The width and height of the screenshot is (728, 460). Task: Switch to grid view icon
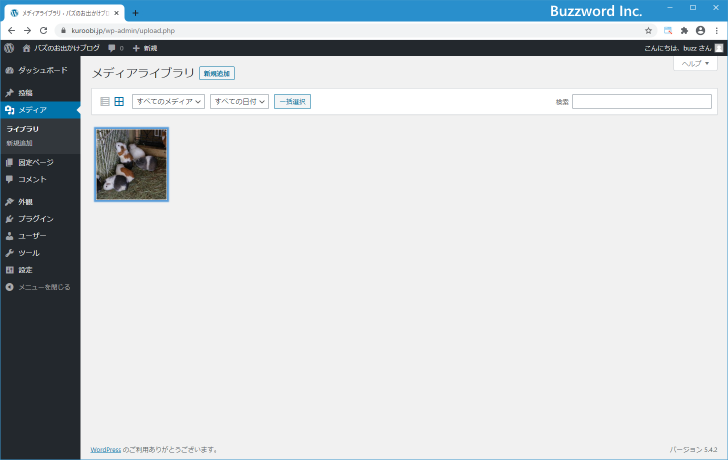pyautogui.click(x=119, y=101)
